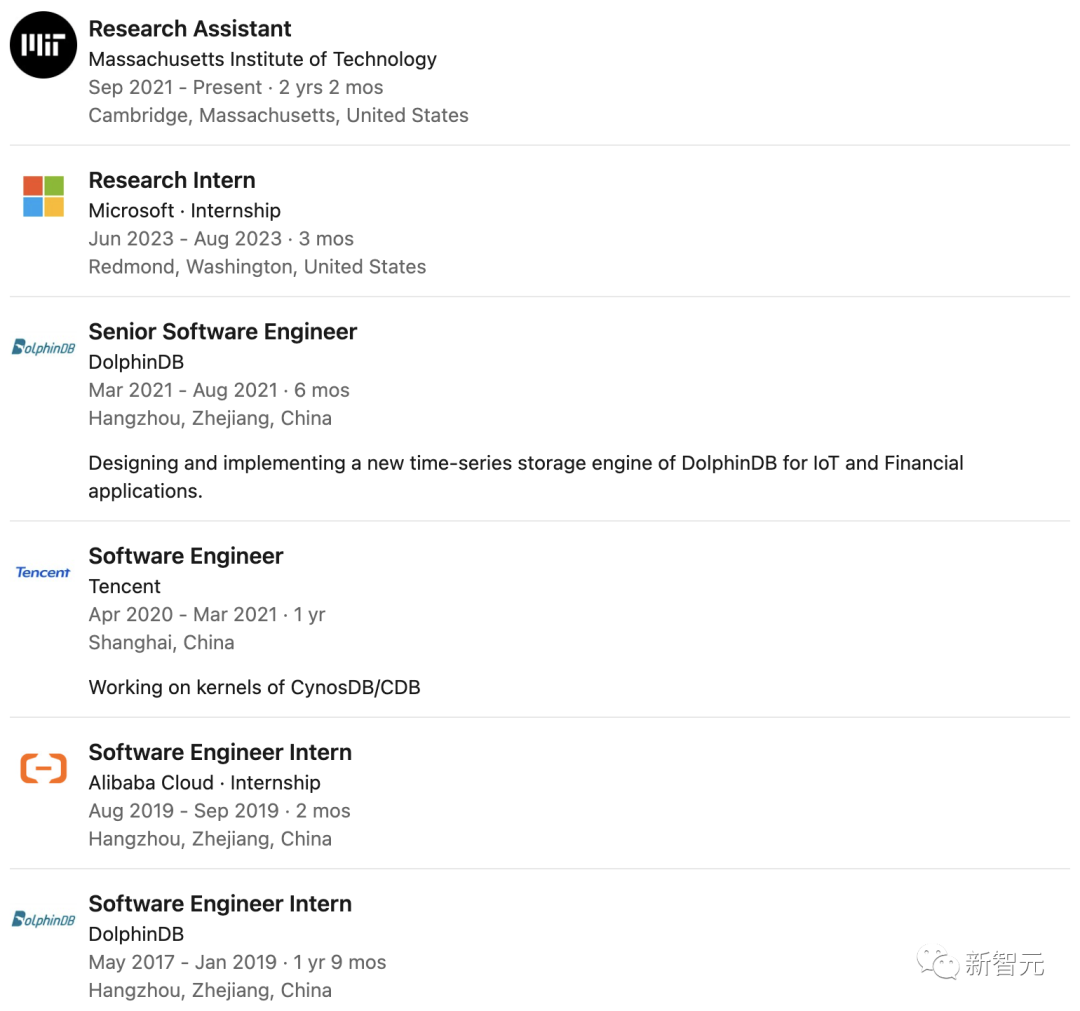The width and height of the screenshot is (1080, 1011).
Task: Click the Redmond, Washington location text
Action: (x=257, y=267)
